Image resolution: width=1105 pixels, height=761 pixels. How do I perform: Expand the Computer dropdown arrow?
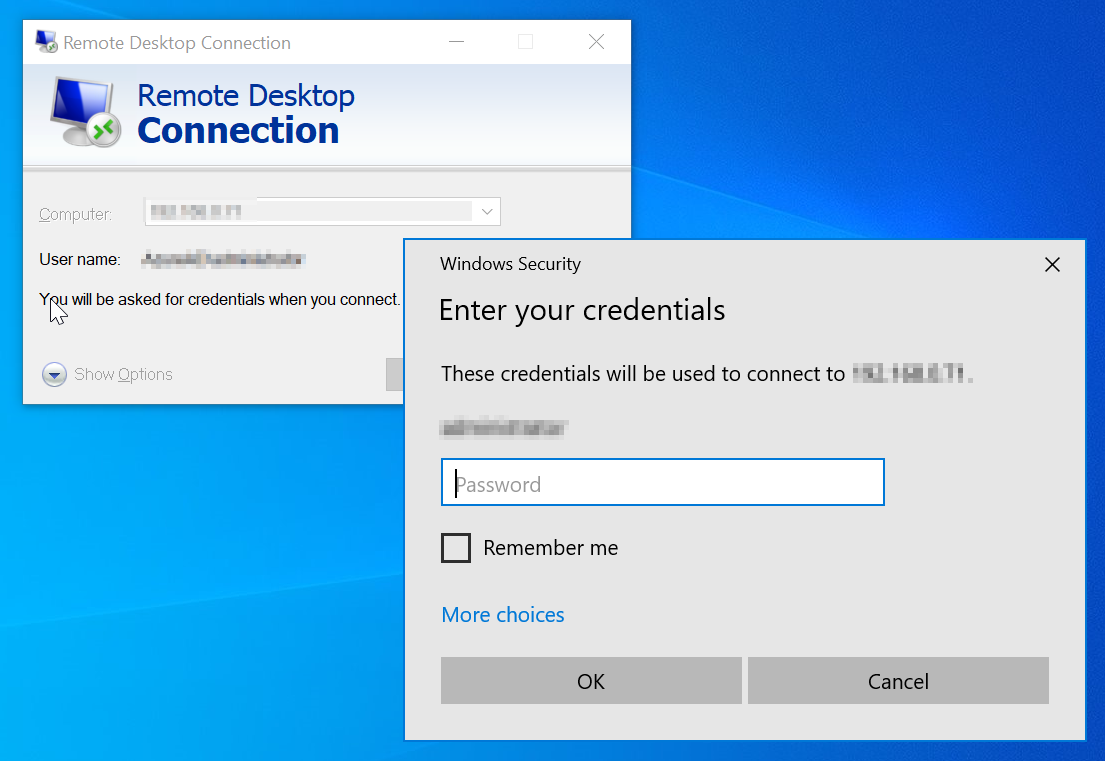487,211
